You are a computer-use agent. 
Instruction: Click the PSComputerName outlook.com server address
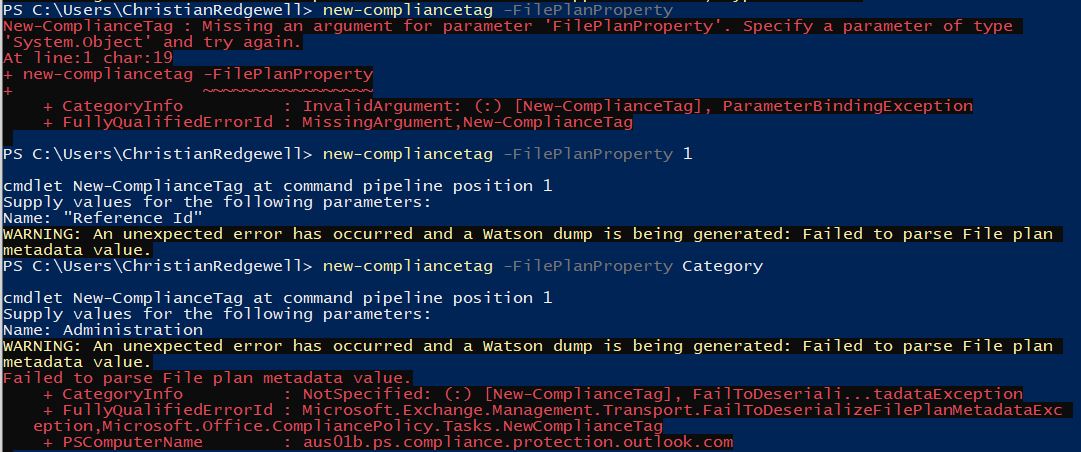click(518, 442)
